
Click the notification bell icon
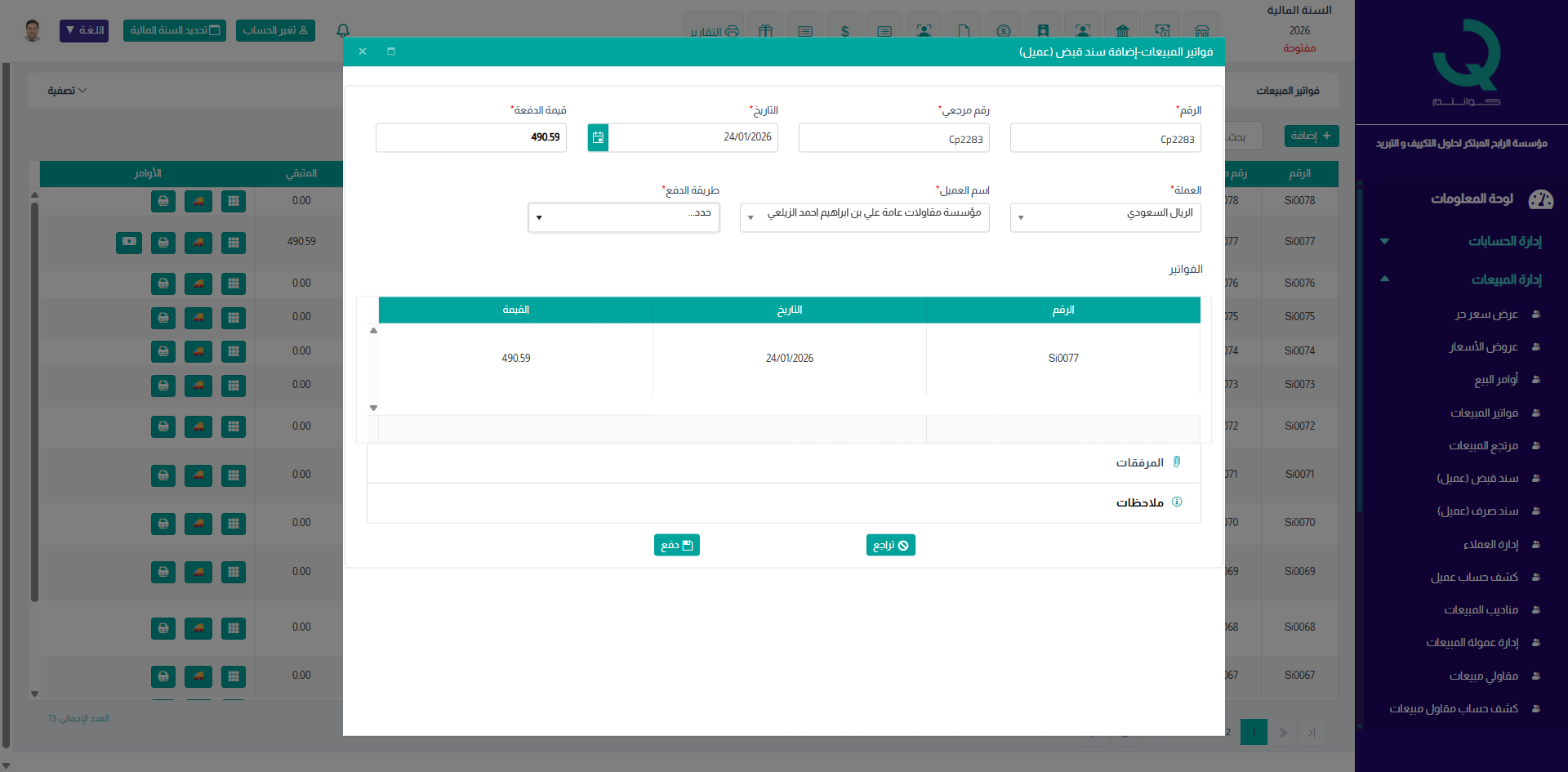click(343, 30)
